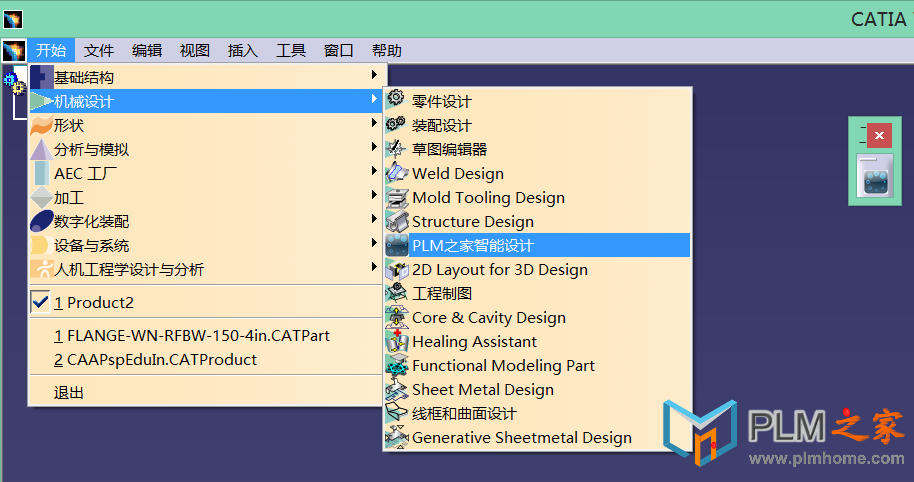The height and width of the screenshot is (482, 914).
Task: Open the 工具 menu
Action: (290, 51)
